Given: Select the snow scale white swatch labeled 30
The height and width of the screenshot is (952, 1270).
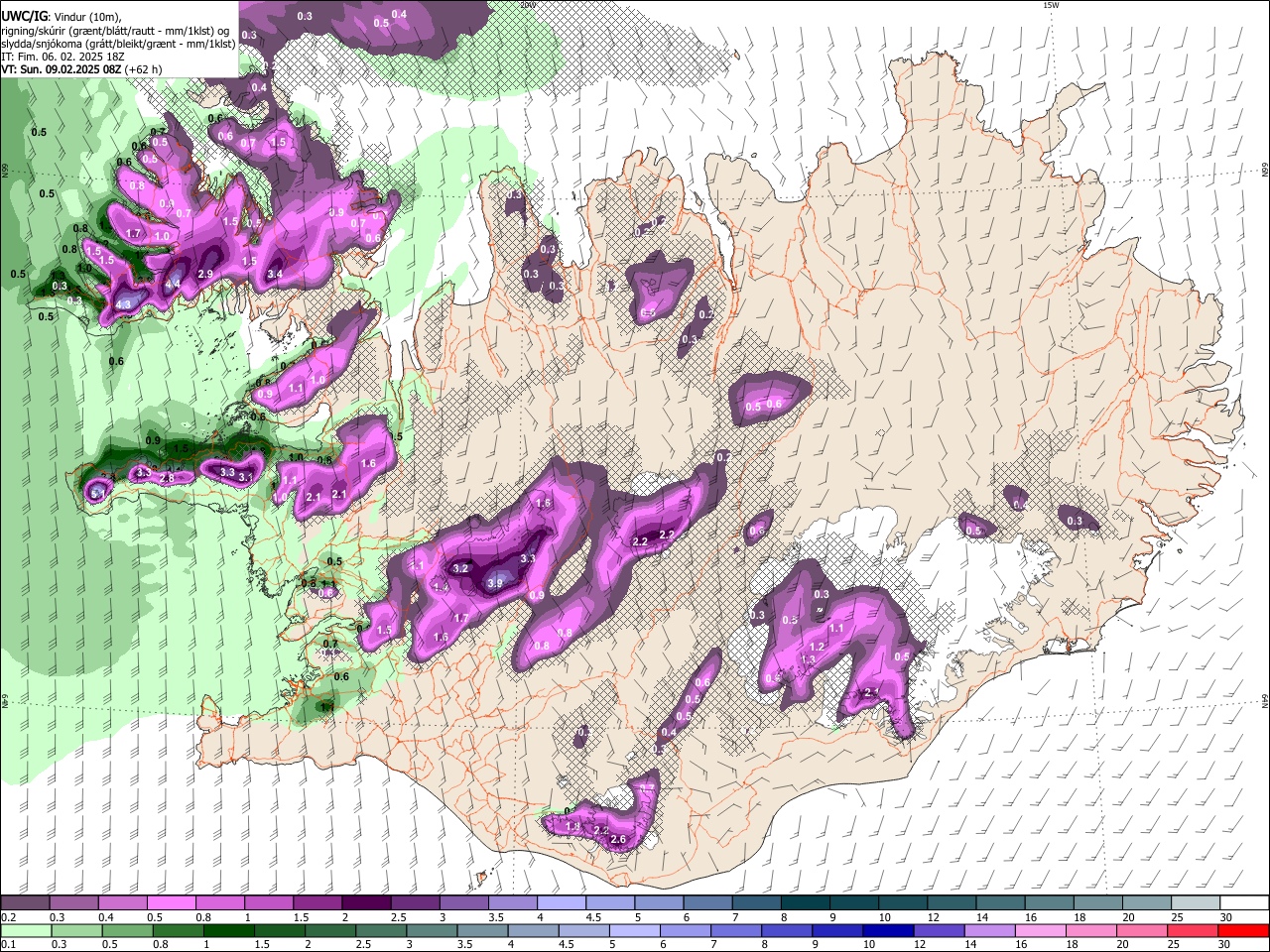Looking at the screenshot, I should (x=1243, y=903).
